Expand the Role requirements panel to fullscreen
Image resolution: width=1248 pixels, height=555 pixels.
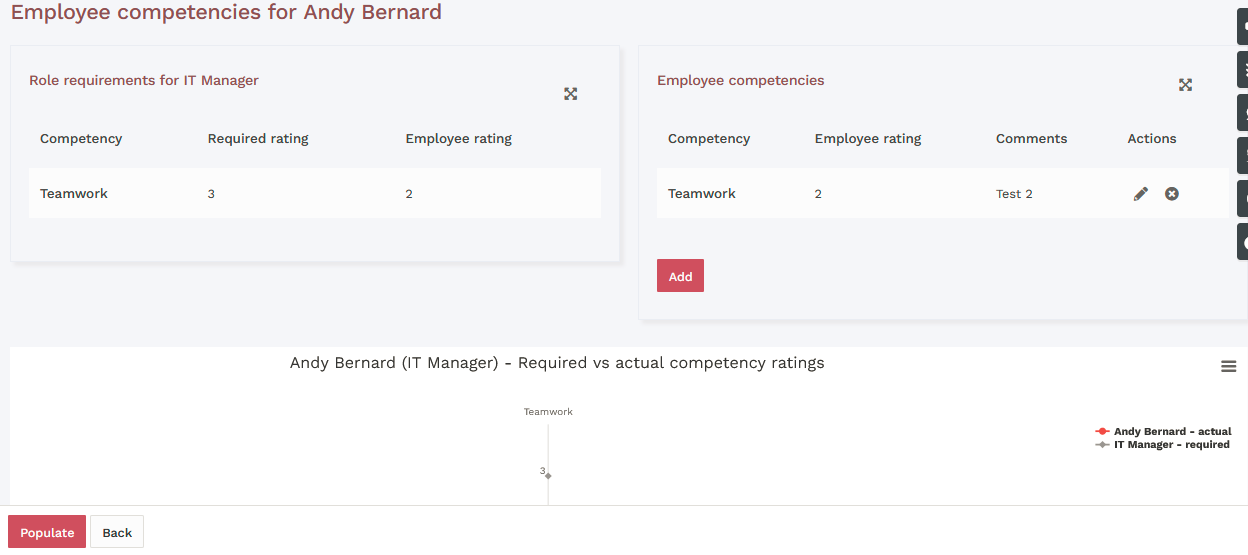(x=570, y=94)
